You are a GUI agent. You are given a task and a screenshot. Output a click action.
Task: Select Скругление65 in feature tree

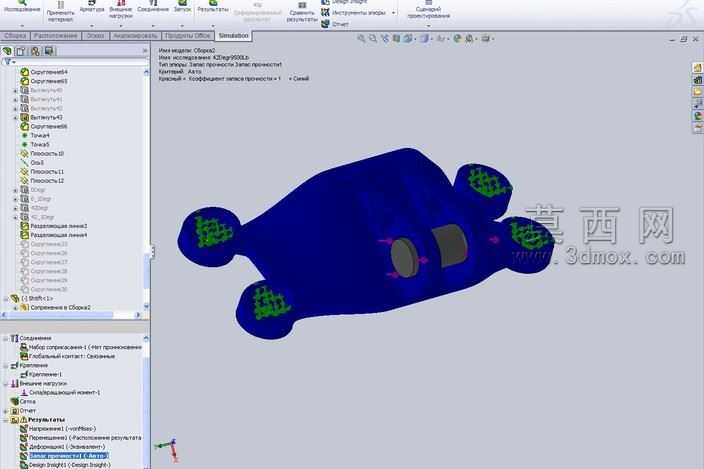click(x=44, y=81)
